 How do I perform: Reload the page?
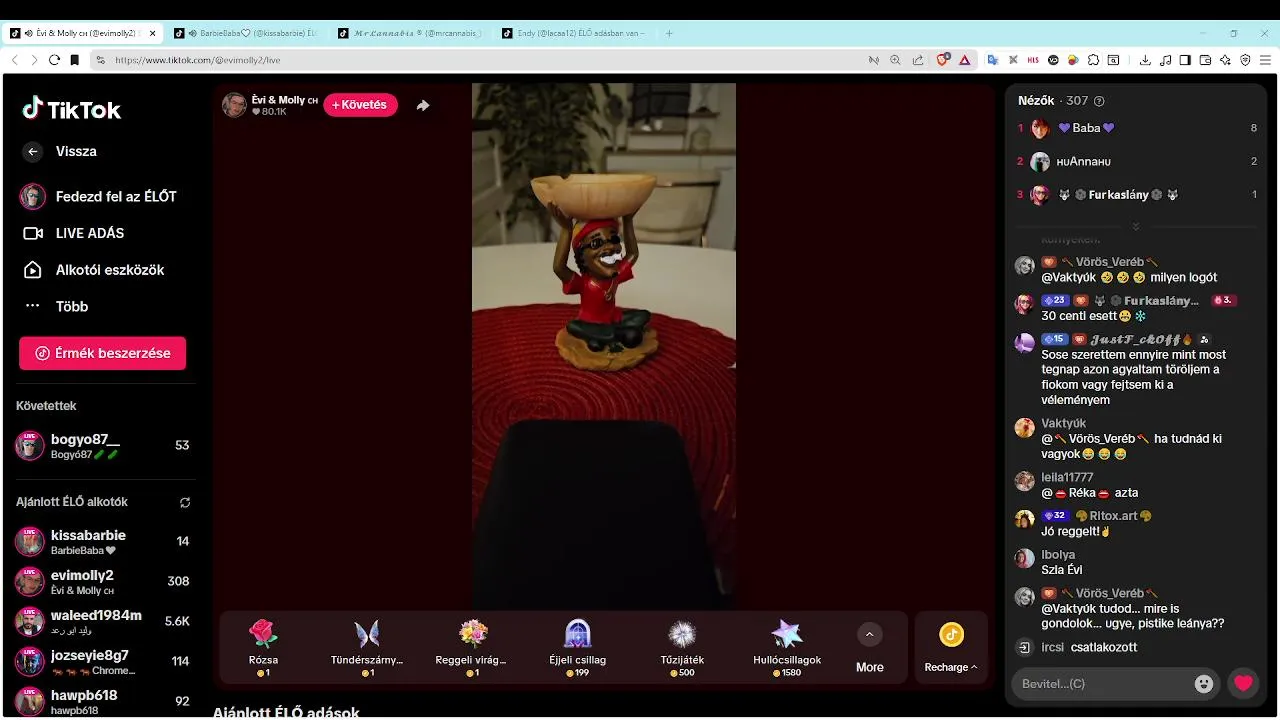(x=54, y=60)
